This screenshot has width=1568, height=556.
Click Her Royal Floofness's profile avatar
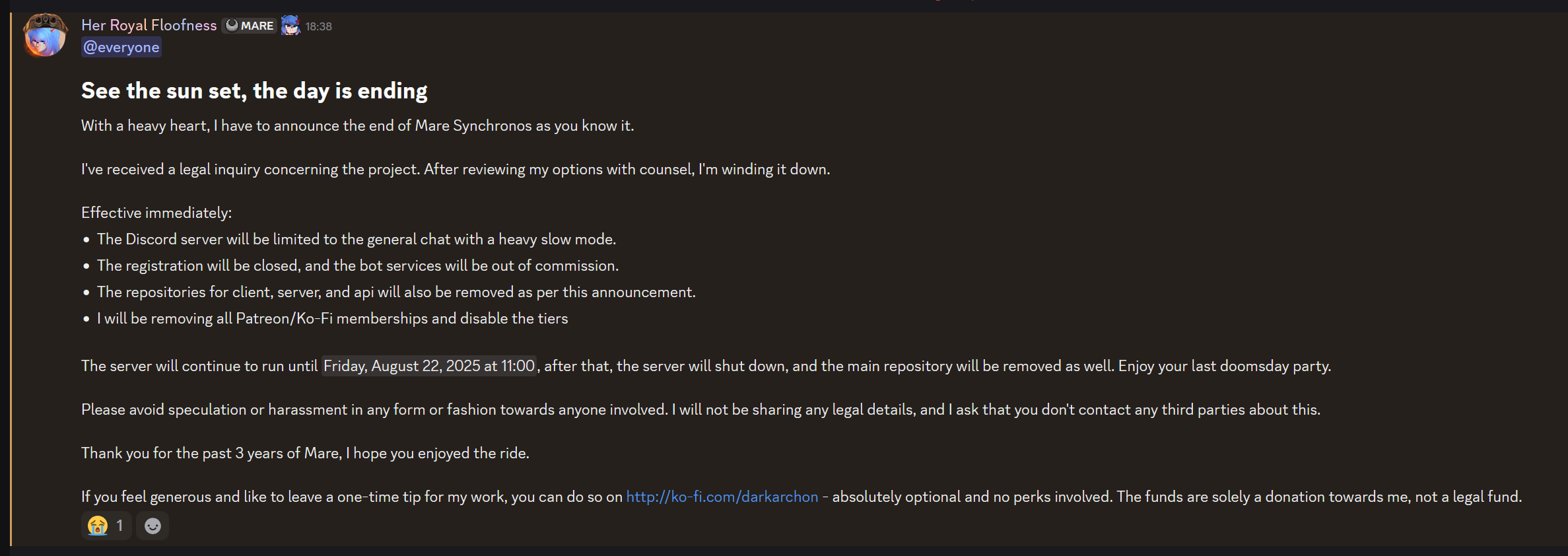pos(45,35)
